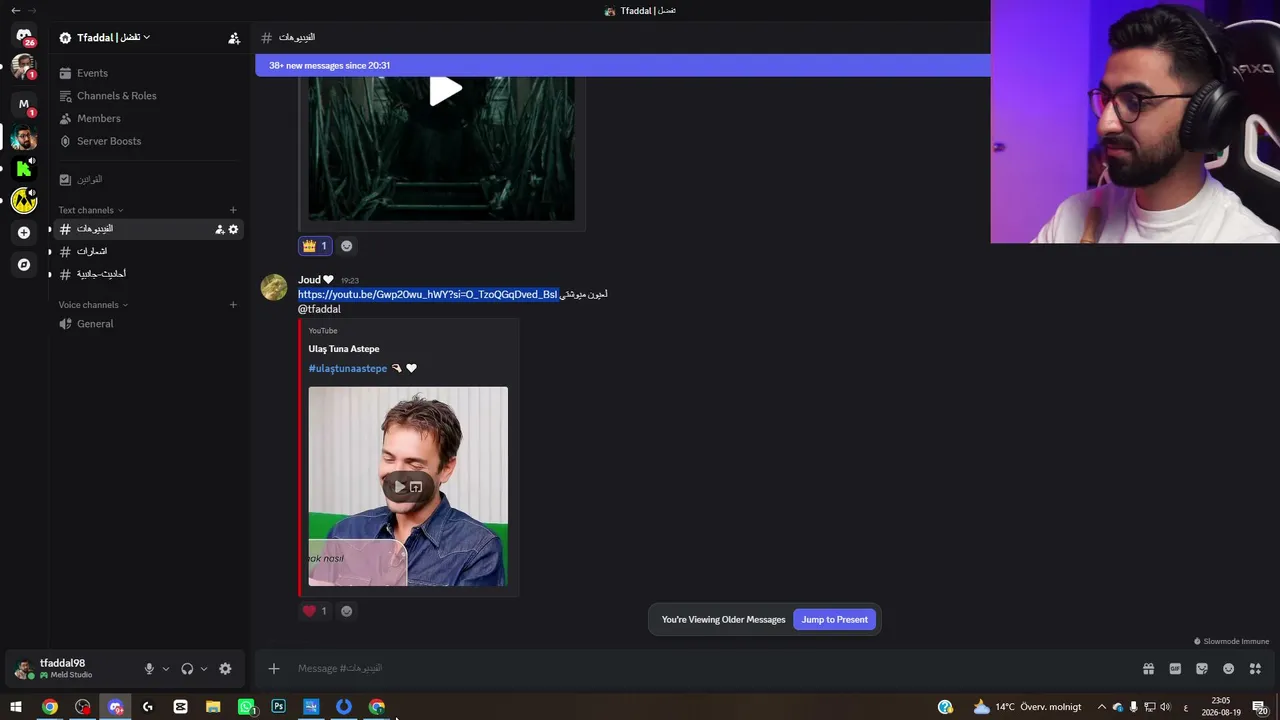The image size is (1280, 720).
Task: Open the youtu.be link in Joud's message
Action: (427, 295)
